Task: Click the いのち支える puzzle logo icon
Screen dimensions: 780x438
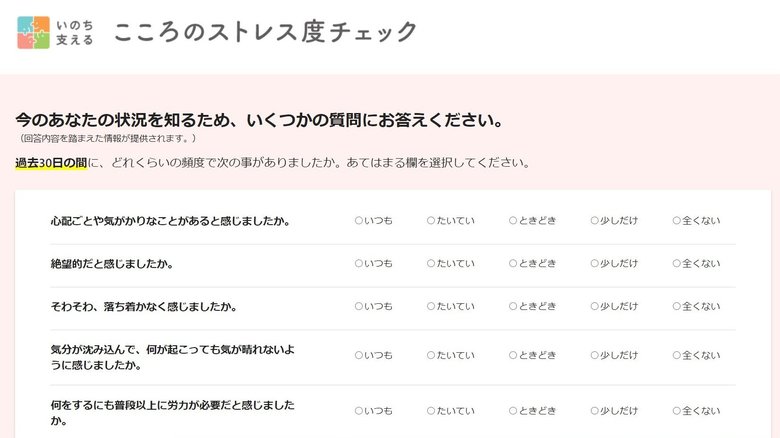Action: pyautogui.click(x=33, y=32)
